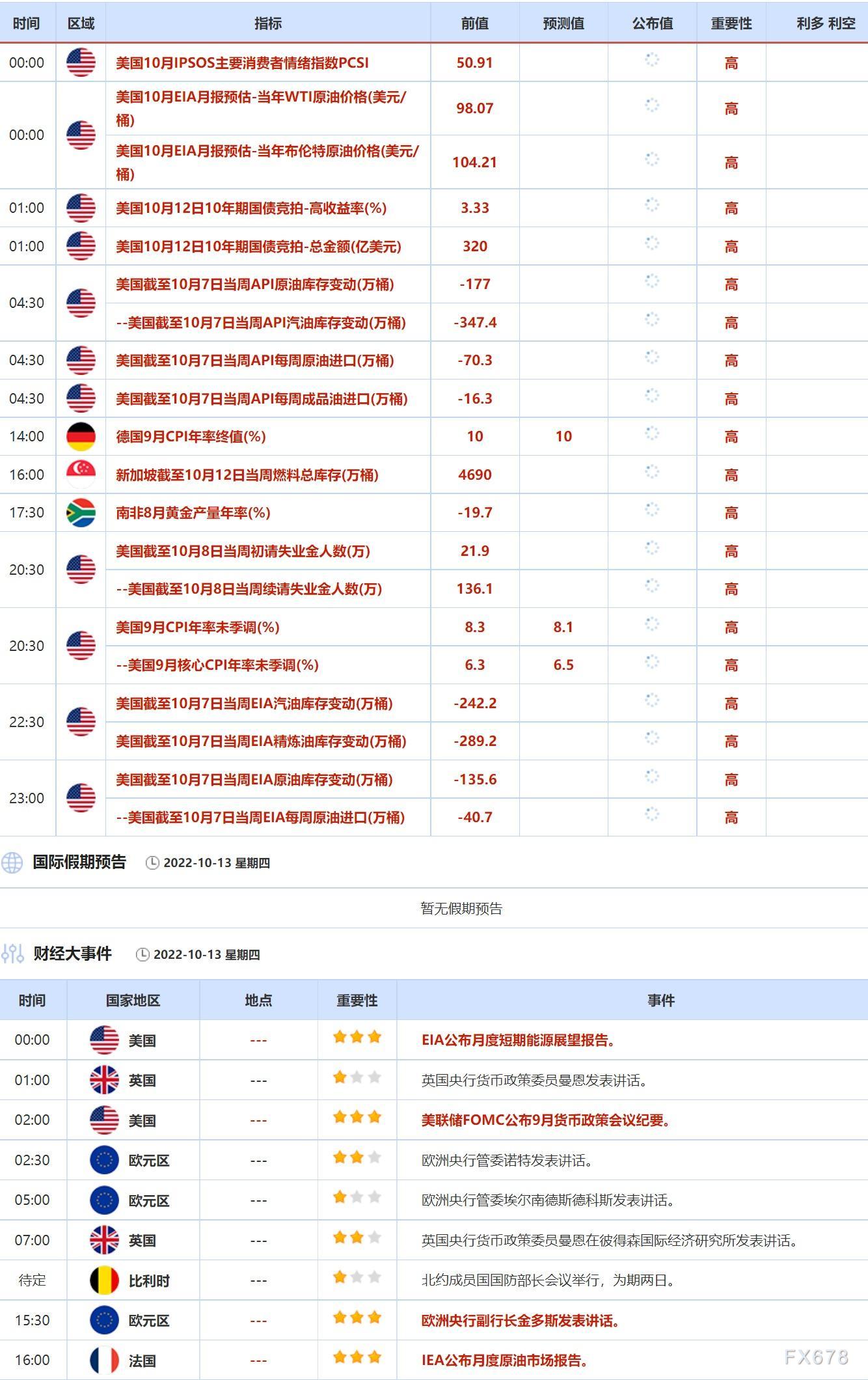
Task: Click the South Africa flag icon
Action: click(x=81, y=513)
